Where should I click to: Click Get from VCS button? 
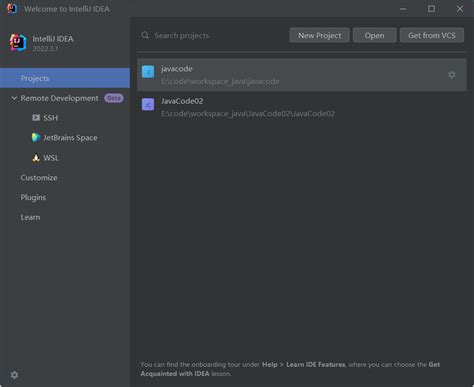click(432, 35)
